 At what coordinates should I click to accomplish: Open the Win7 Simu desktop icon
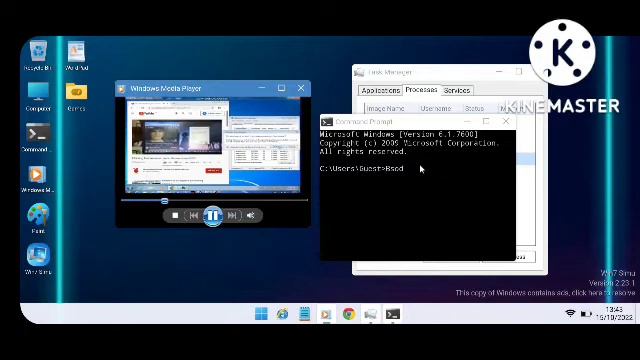pyautogui.click(x=38, y=259)
